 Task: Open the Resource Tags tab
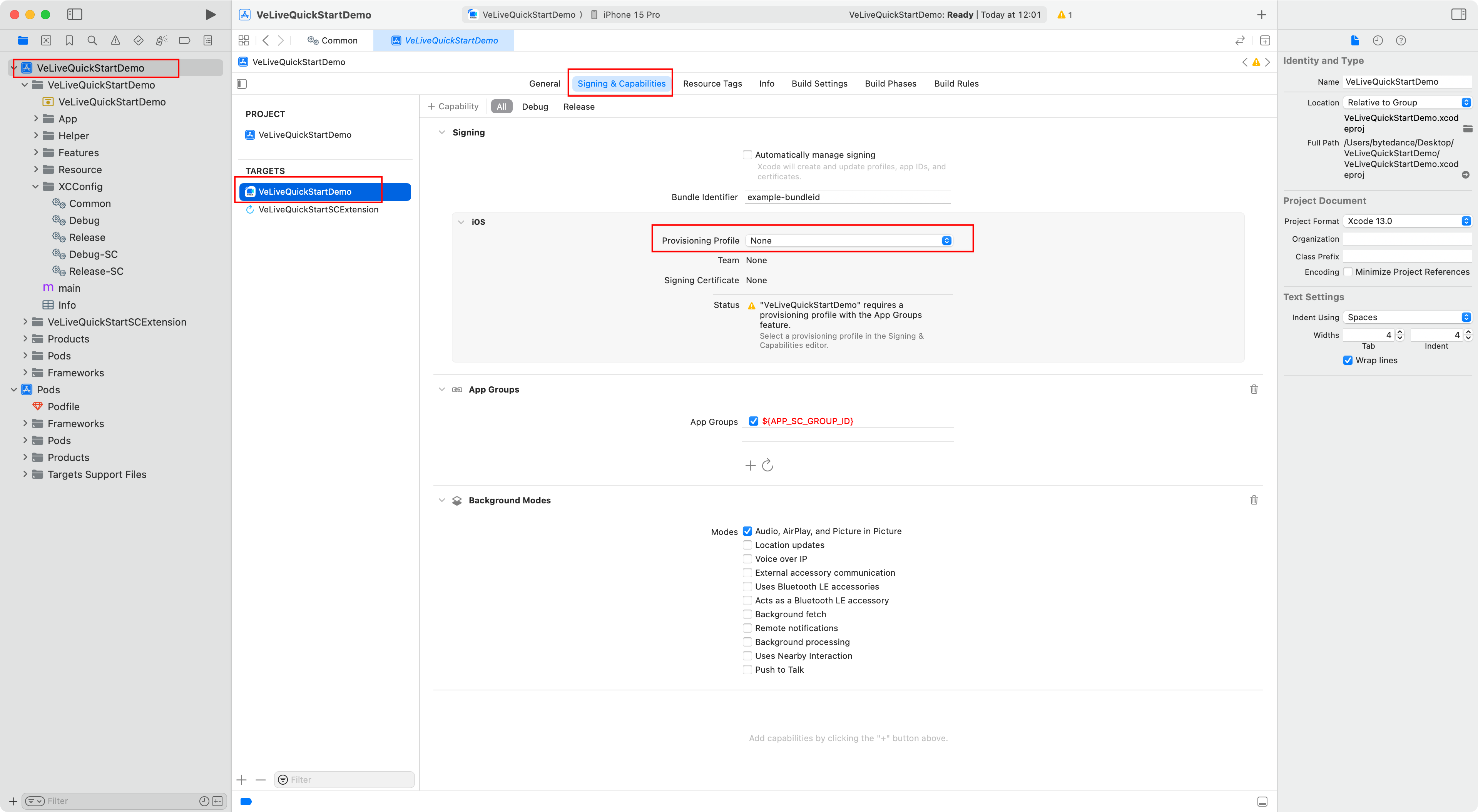[712, 83]
